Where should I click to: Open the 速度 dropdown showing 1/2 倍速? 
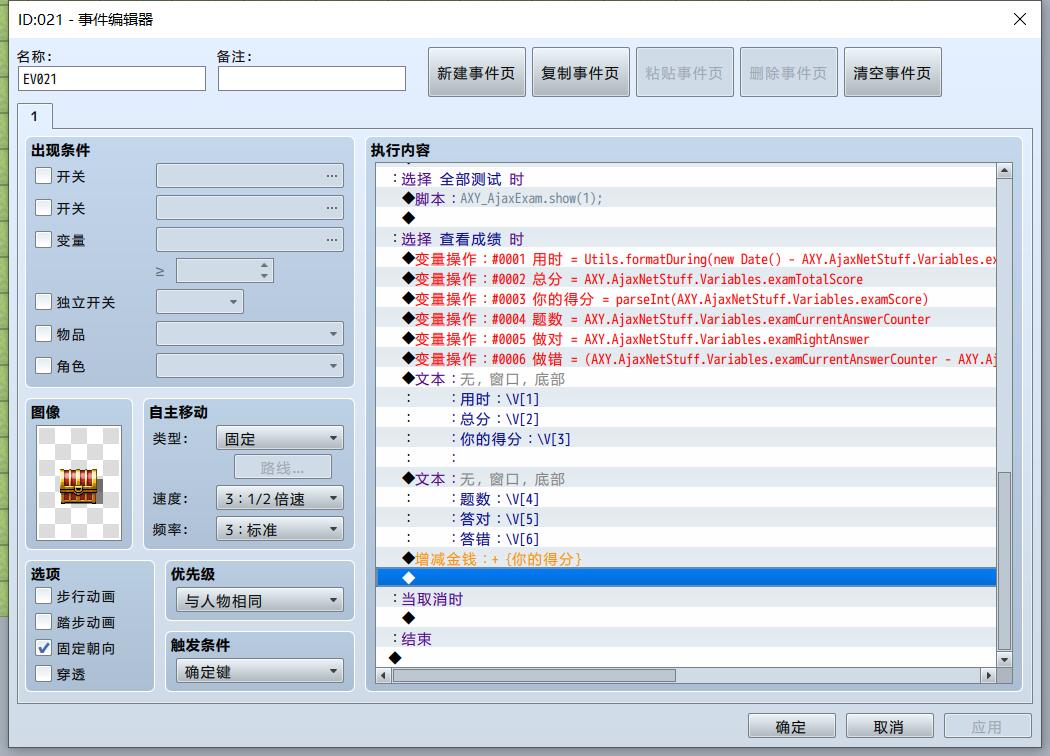[280, 498]
